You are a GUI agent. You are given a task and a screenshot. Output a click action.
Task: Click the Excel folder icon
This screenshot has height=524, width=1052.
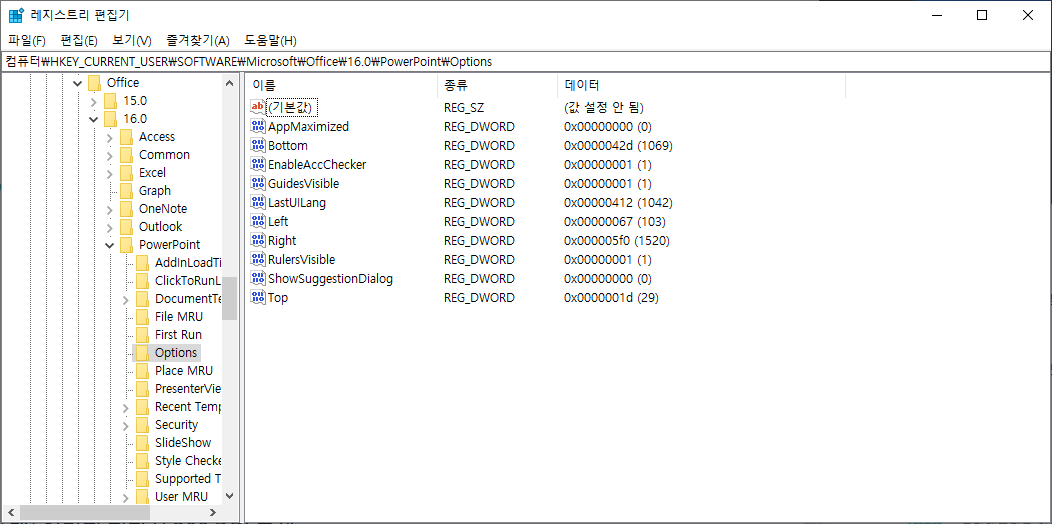pyautogui.click(x=127, y=173)
